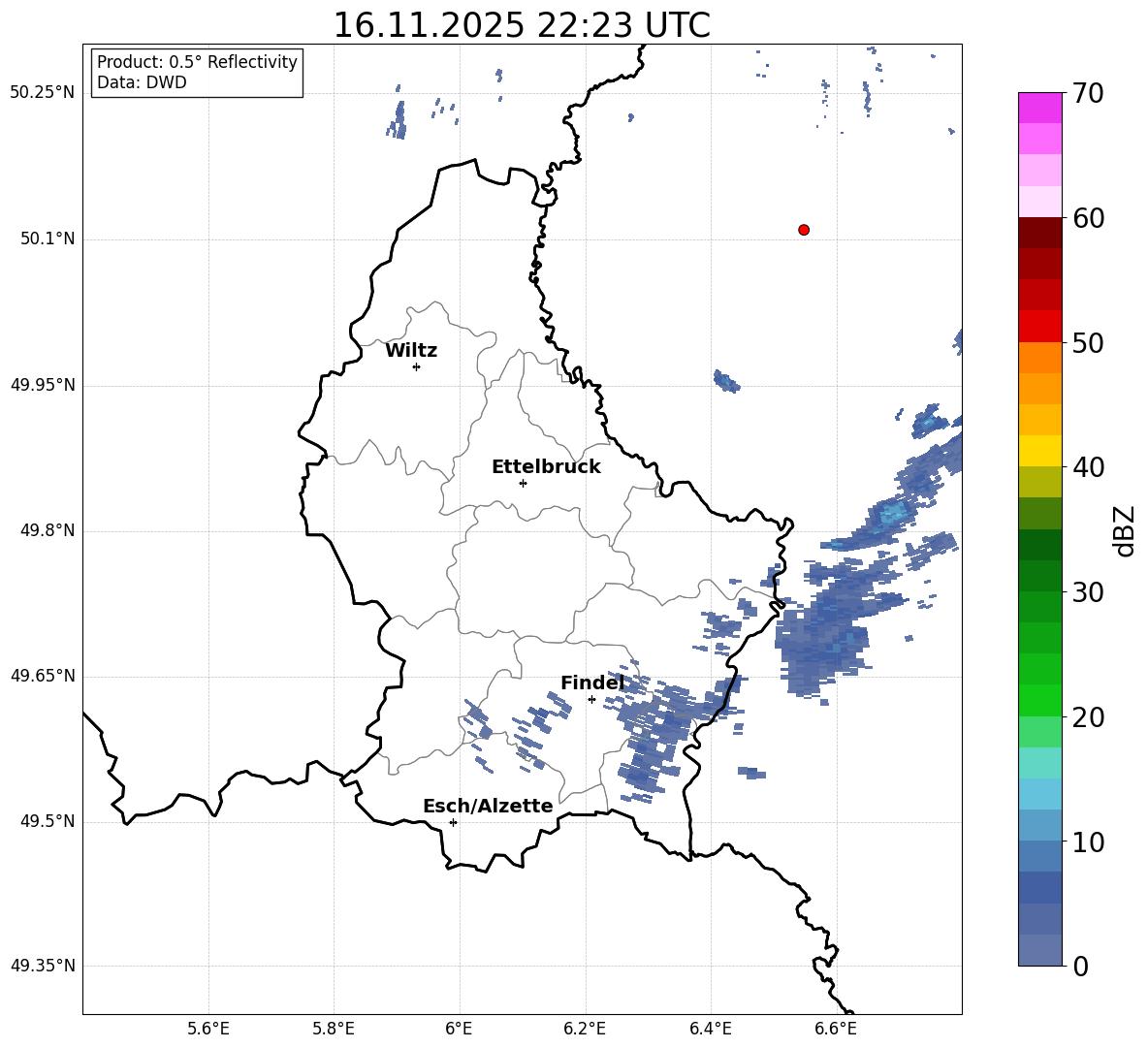Click the dBZ colorbar axis label
The width and height of the screenshot is (1148, 1048).
(1124, 530)
